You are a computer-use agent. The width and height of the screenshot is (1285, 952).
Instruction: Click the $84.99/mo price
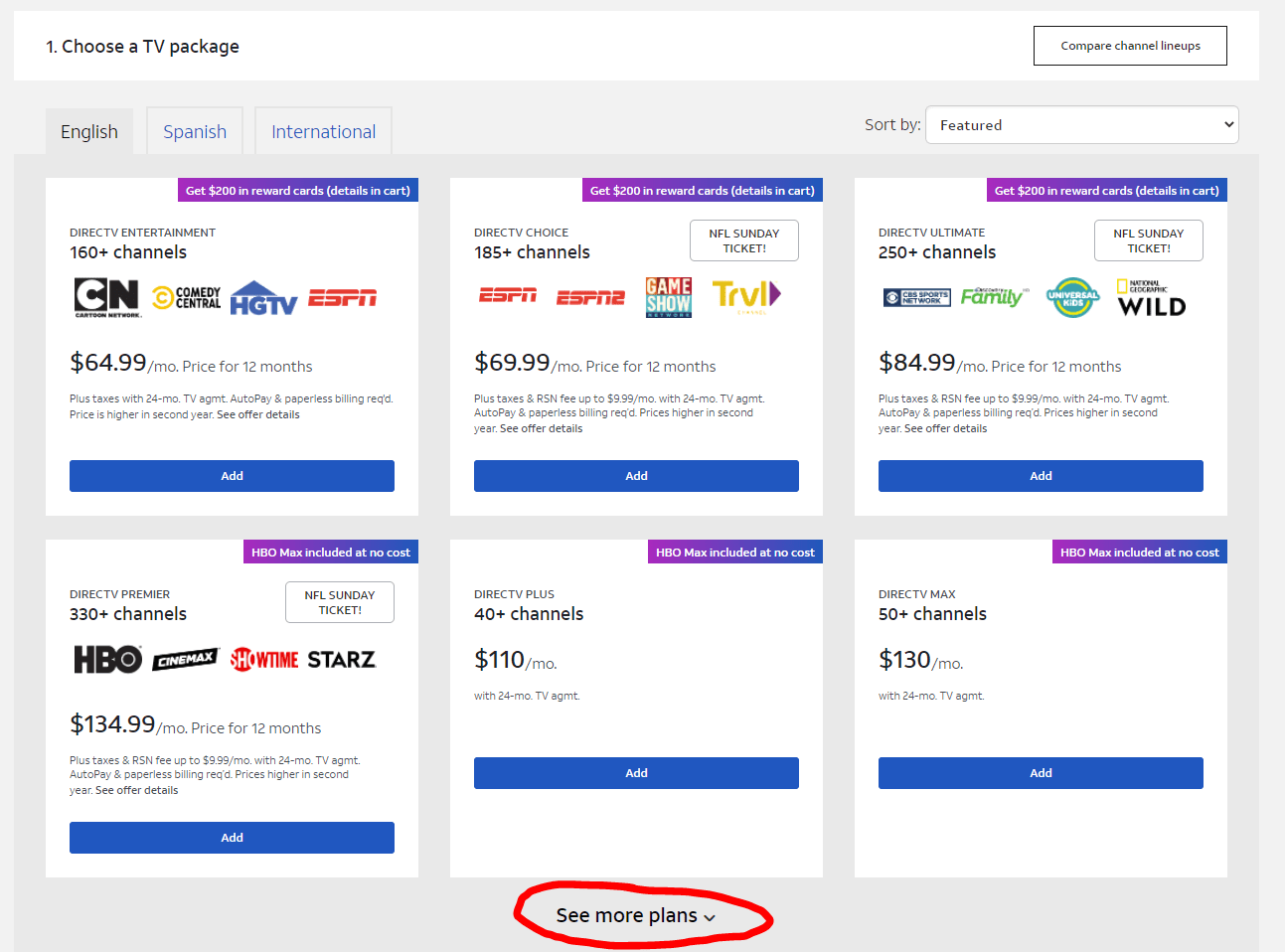coord(933,364)
